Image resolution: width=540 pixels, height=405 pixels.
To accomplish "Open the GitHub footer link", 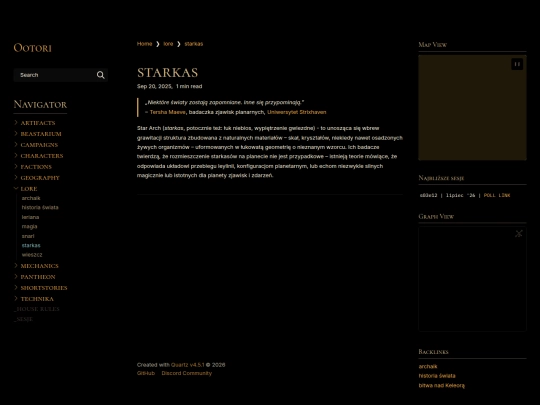I will point(146,373).
